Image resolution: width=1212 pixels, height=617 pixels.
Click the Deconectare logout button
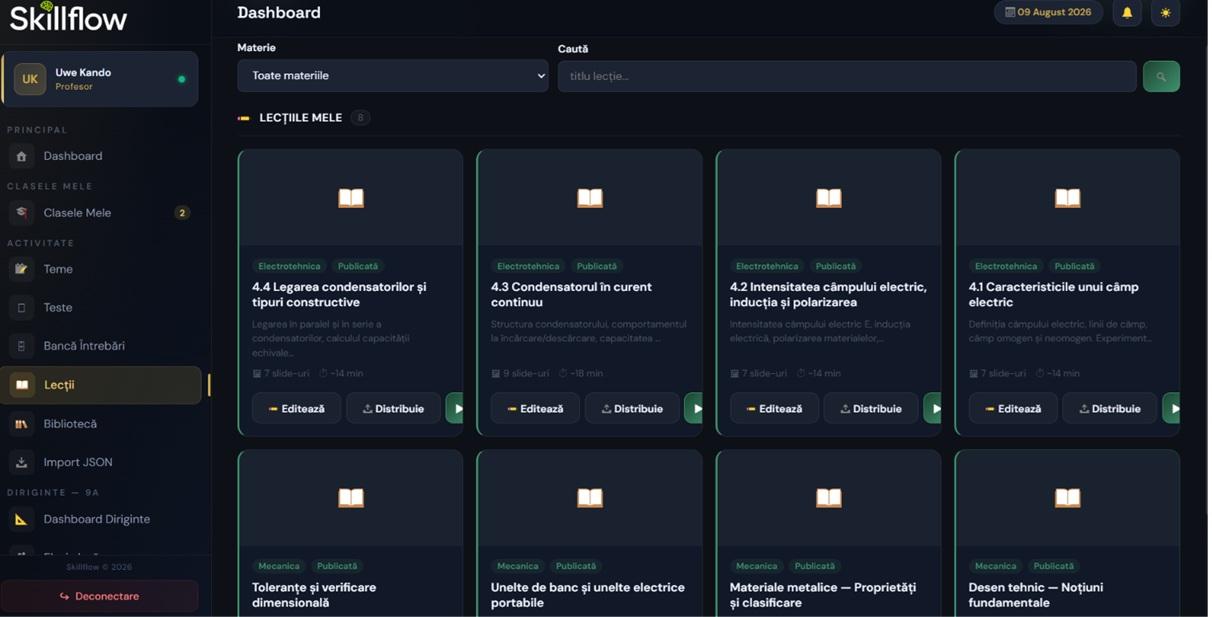click(100, 598)
